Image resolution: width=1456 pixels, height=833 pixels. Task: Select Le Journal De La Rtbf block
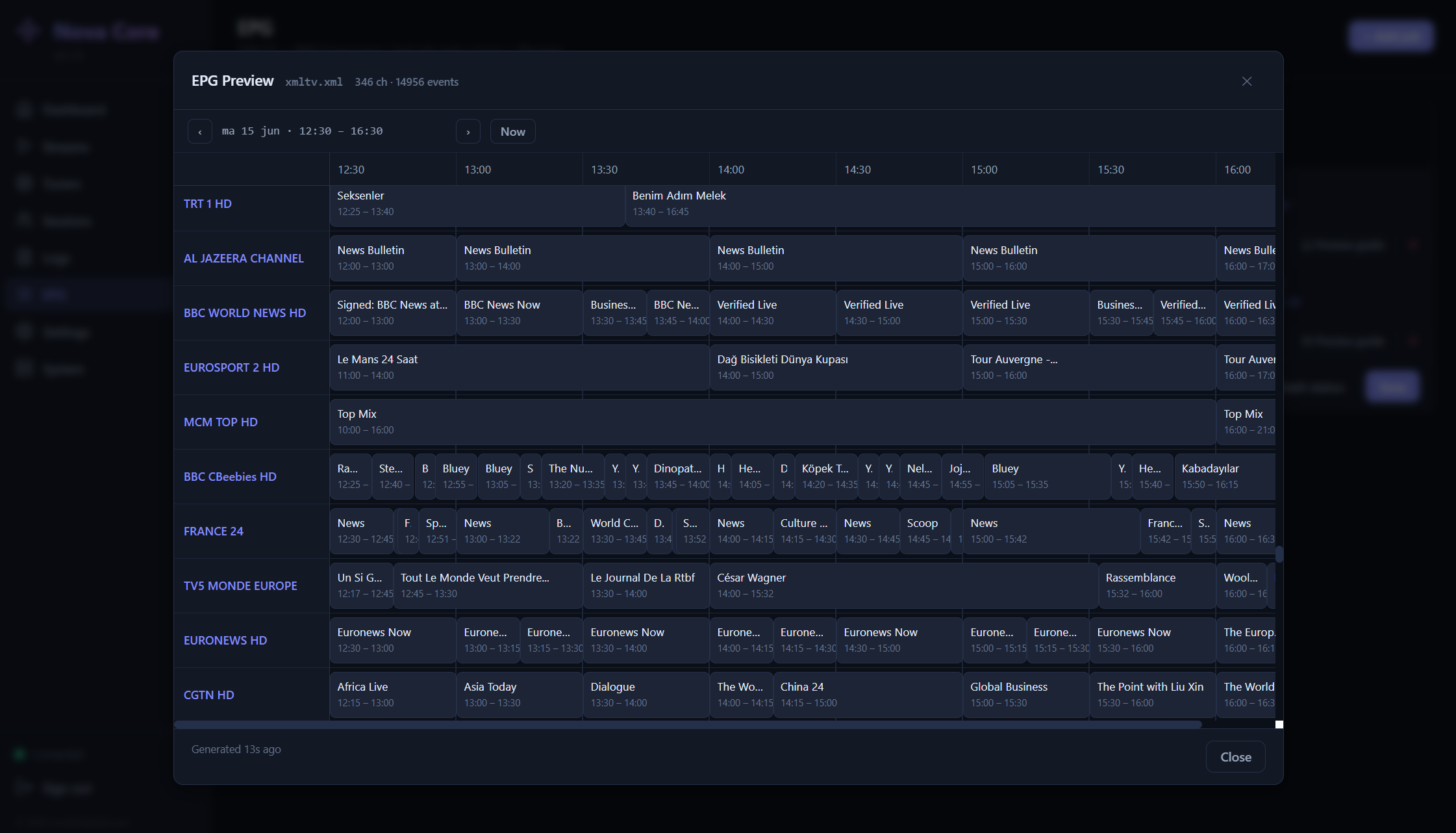[646, 585]
